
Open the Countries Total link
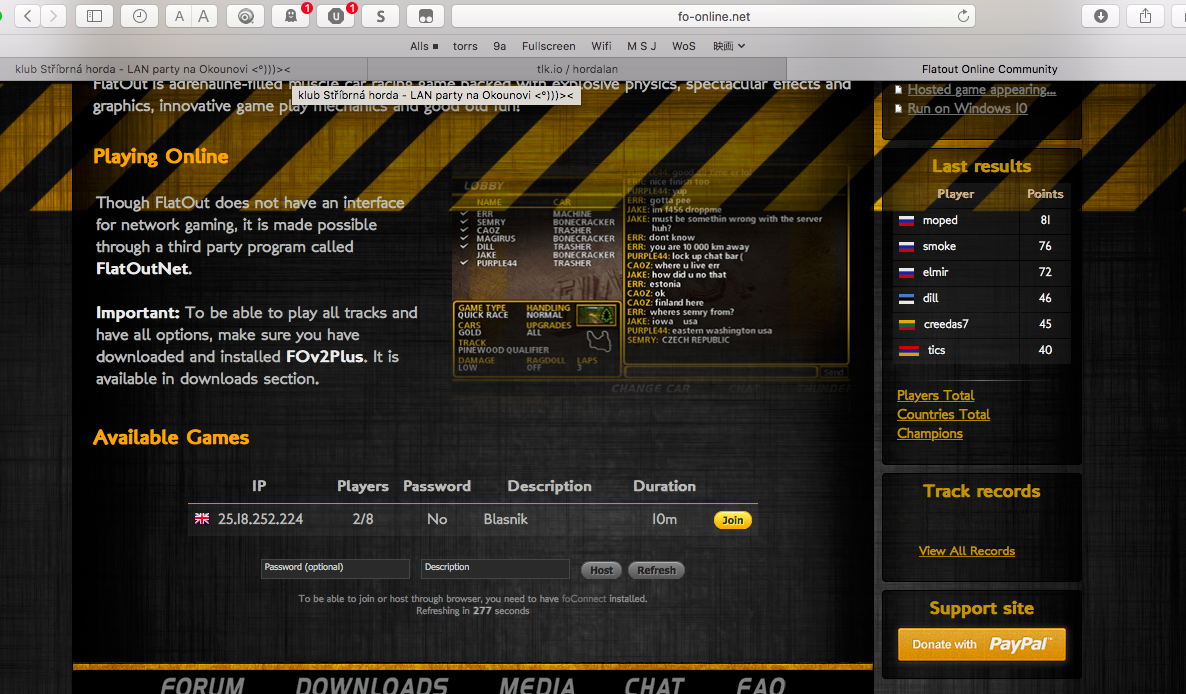pyautogui.click(x=943, y=414)
